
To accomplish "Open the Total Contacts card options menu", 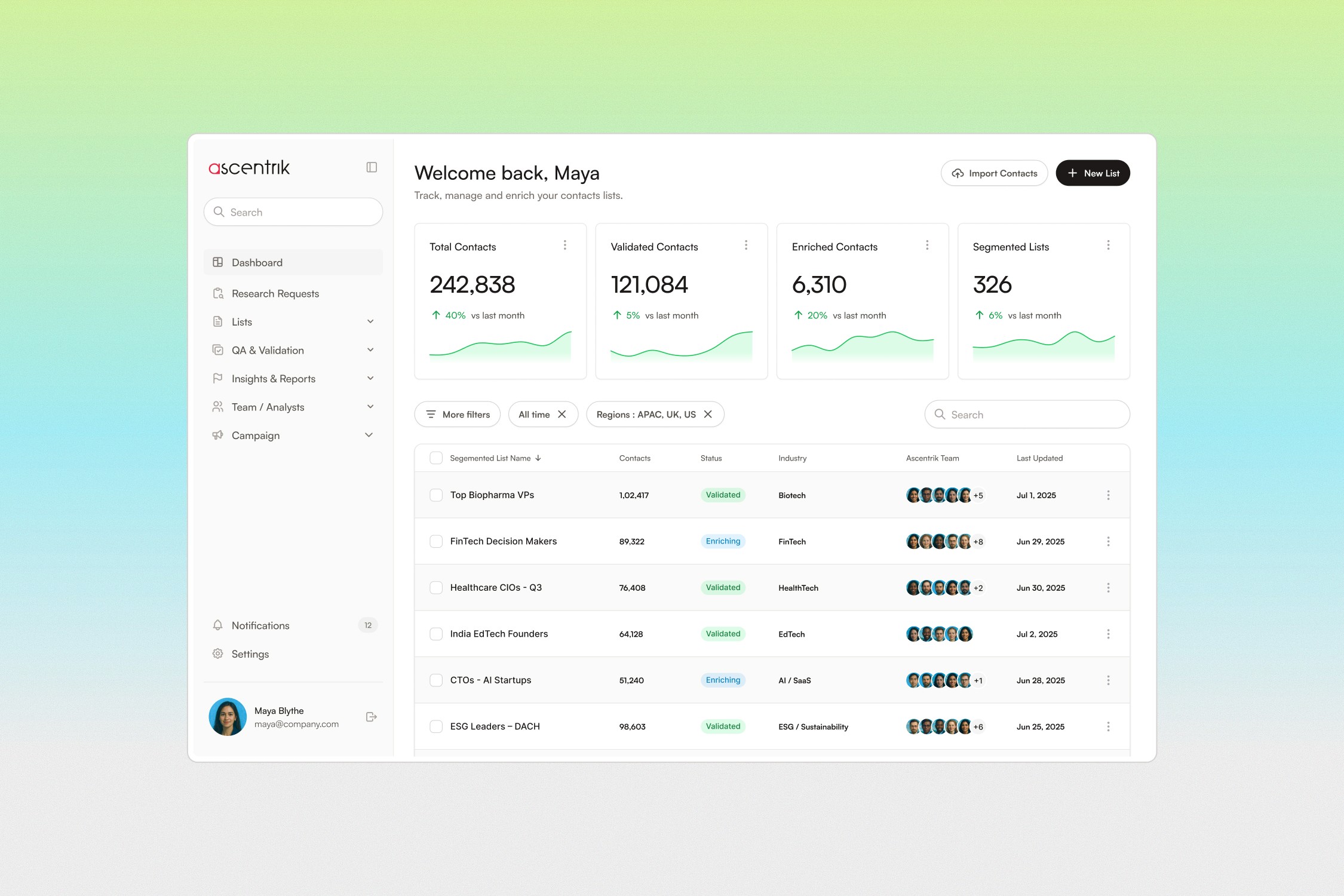I will click(x=564, y=246).
